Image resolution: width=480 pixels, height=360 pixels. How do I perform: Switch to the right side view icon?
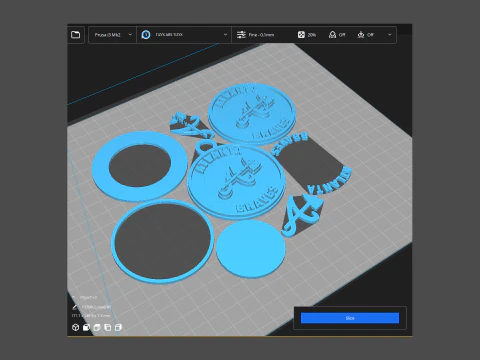coord(118,327)
